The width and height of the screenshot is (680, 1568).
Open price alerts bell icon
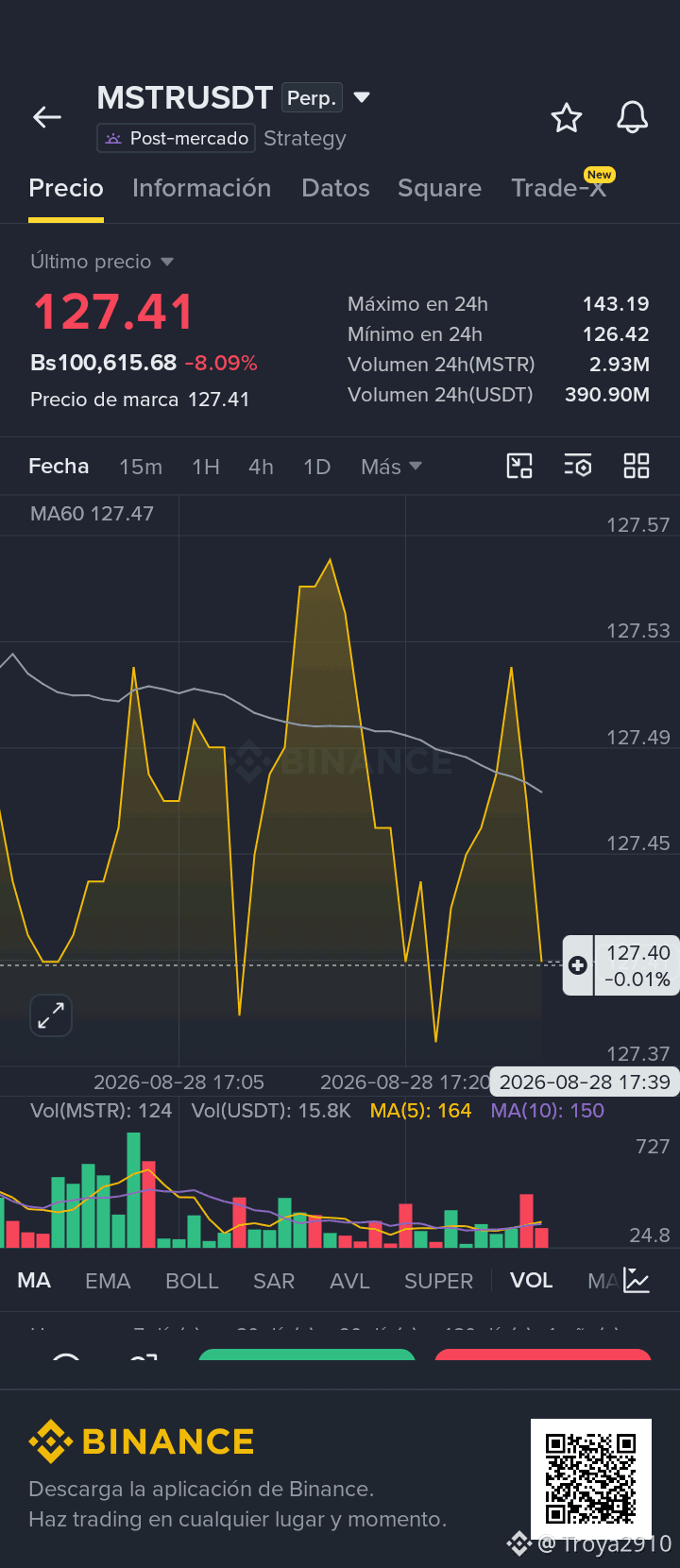coord(633,117)
